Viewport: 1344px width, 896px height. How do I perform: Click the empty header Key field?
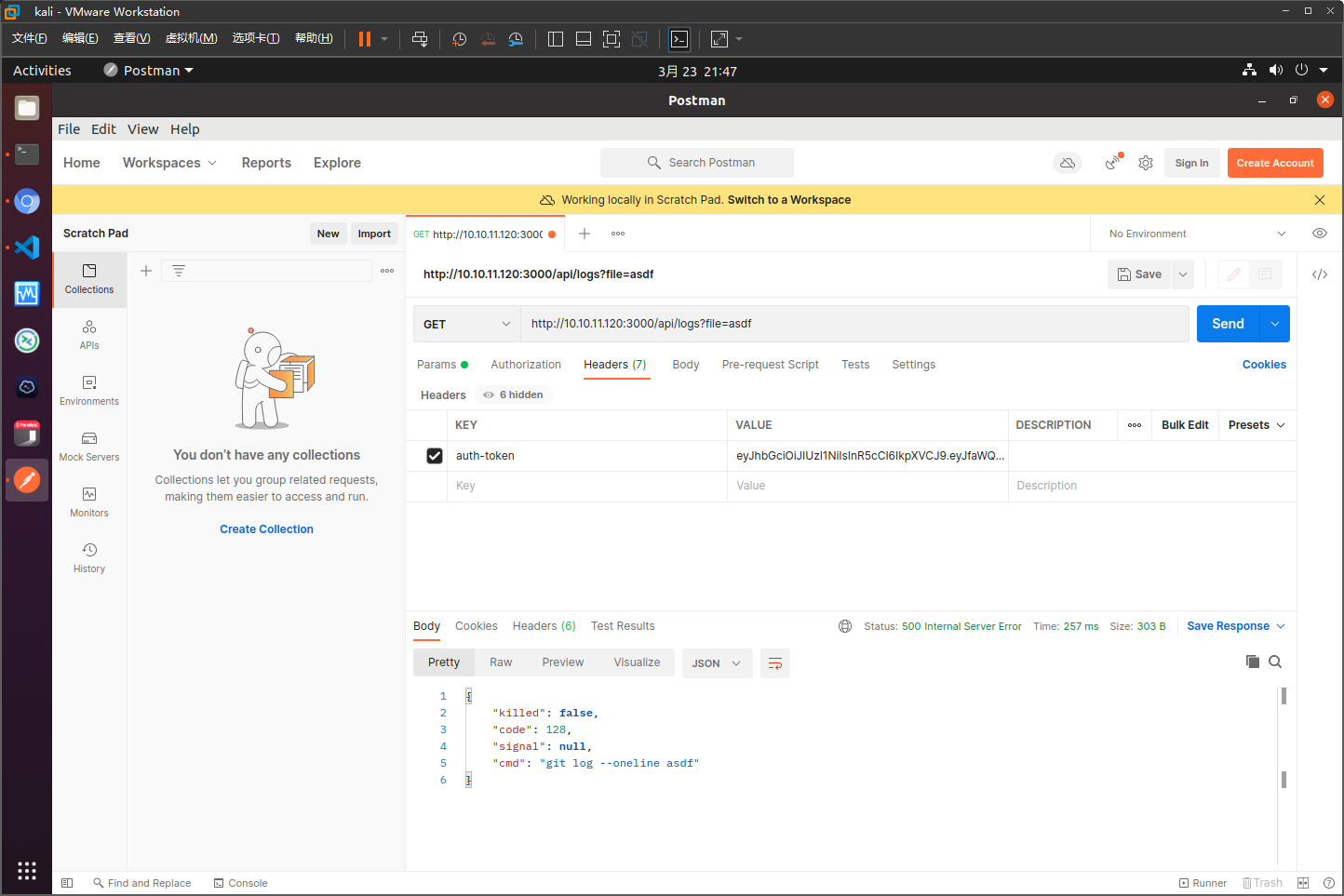tap(588, 486)
